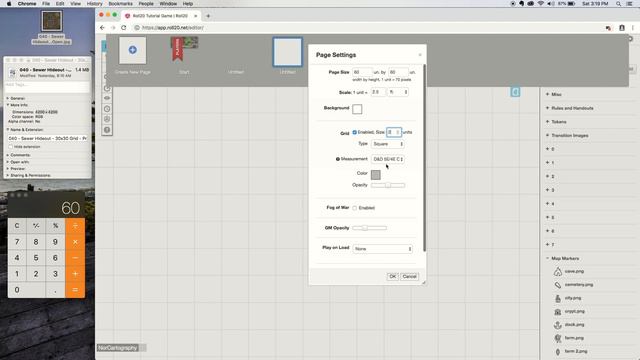Click Chrome forward arrow button

tap(113, 27)
